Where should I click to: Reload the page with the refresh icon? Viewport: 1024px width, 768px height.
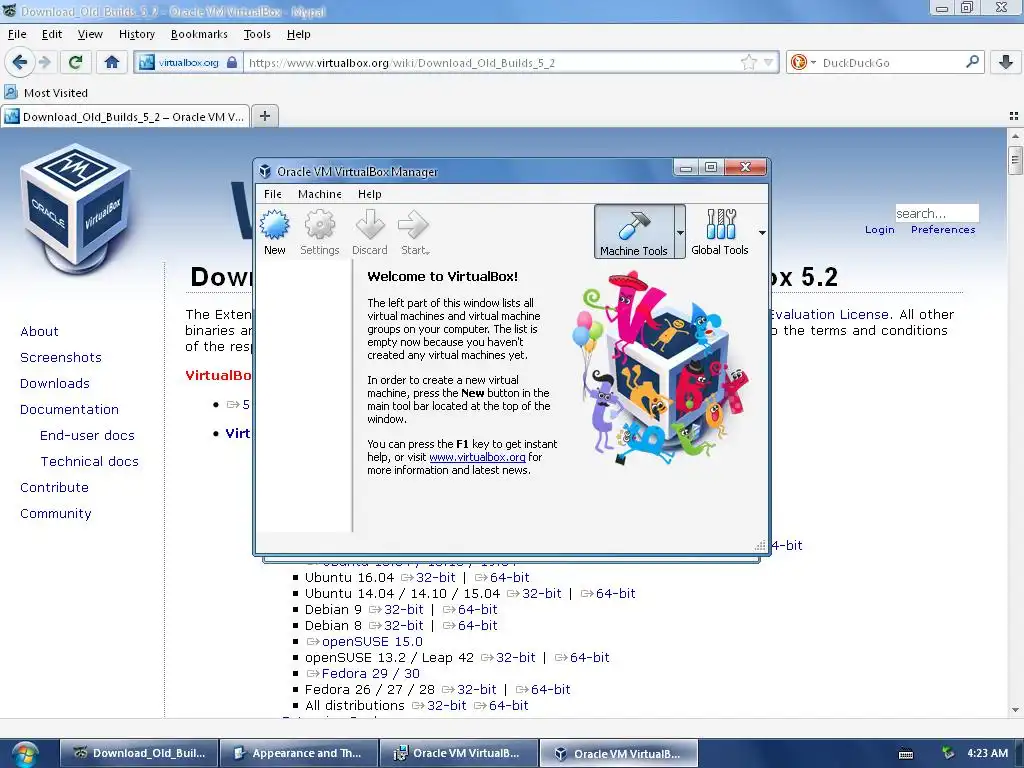tap(75, 62)
